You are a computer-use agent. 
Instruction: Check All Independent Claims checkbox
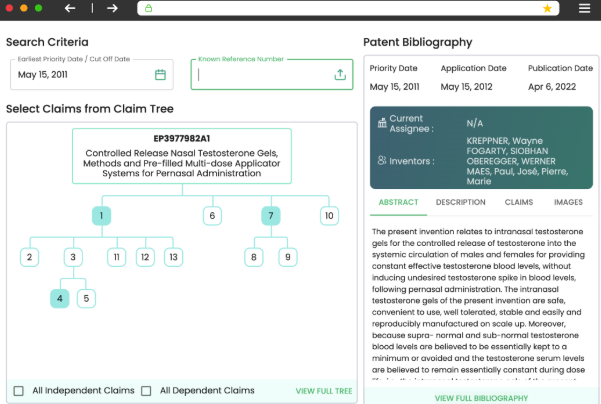(18, 391)
